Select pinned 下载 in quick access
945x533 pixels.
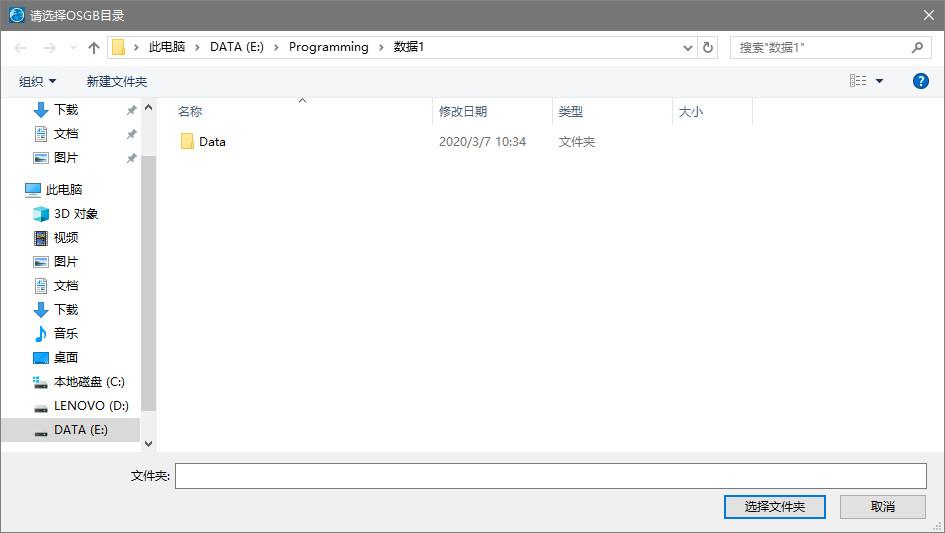(66, 110)
